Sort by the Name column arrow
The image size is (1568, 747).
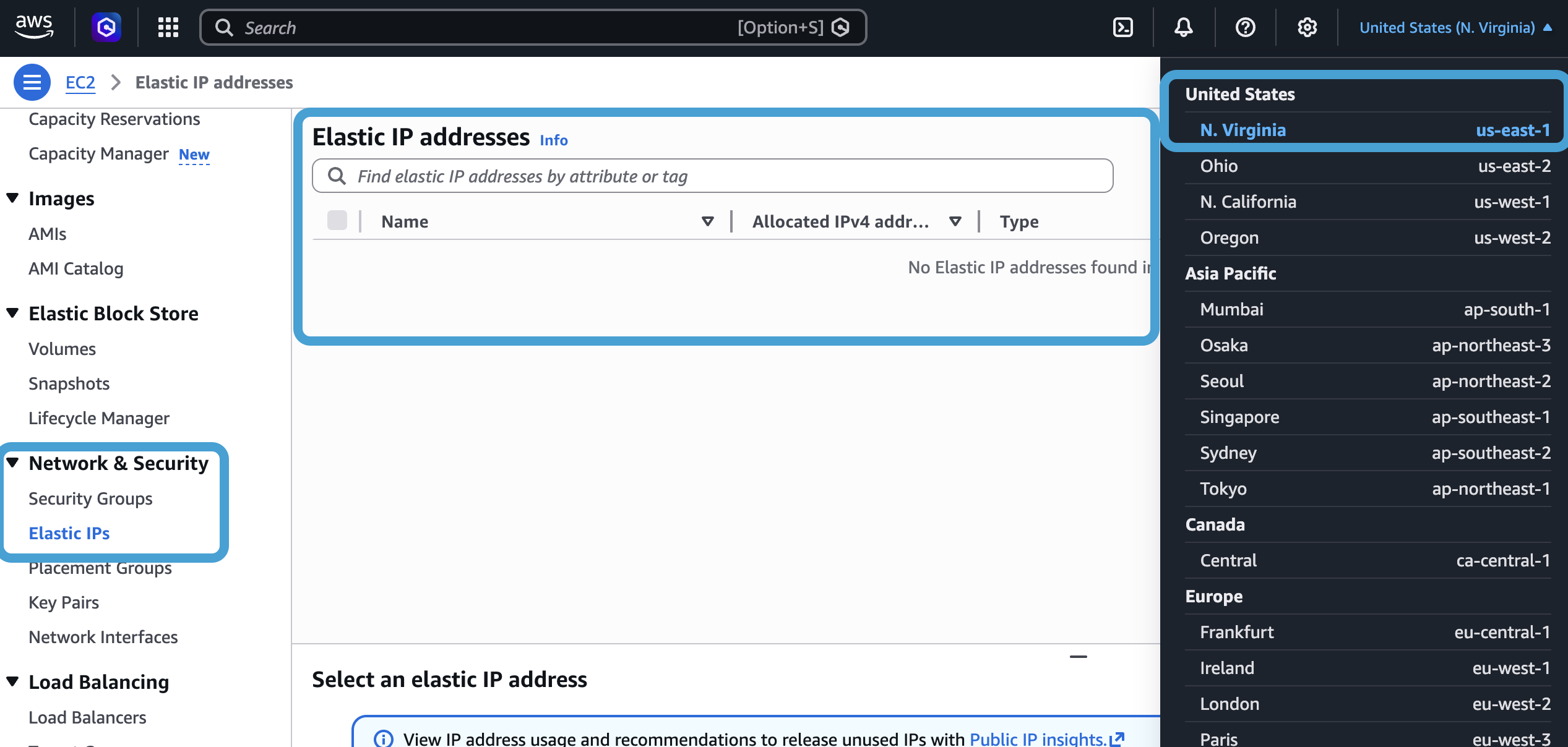pos(707,221)
